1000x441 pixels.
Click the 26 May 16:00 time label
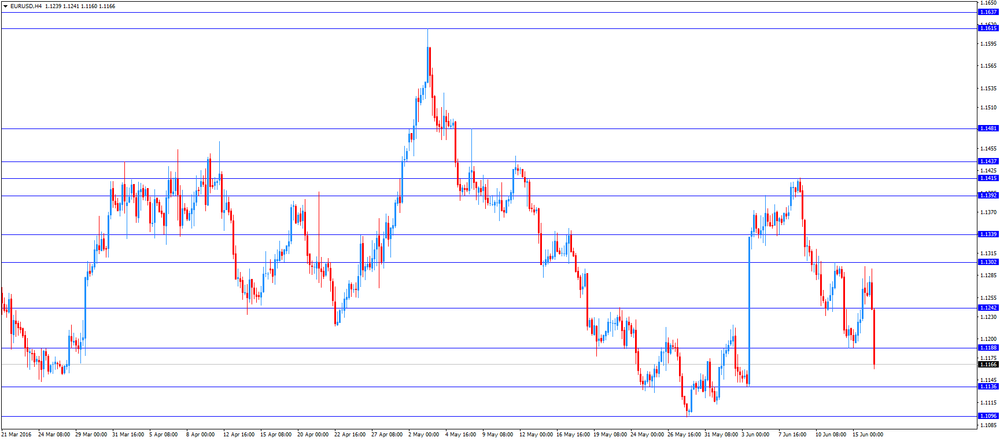point(684,434)
